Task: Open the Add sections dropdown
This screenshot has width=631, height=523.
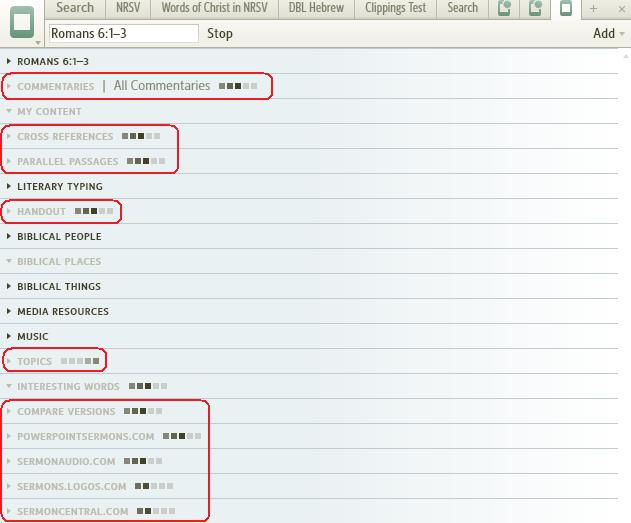Action: pyautogui.click(x=608, y=33)
